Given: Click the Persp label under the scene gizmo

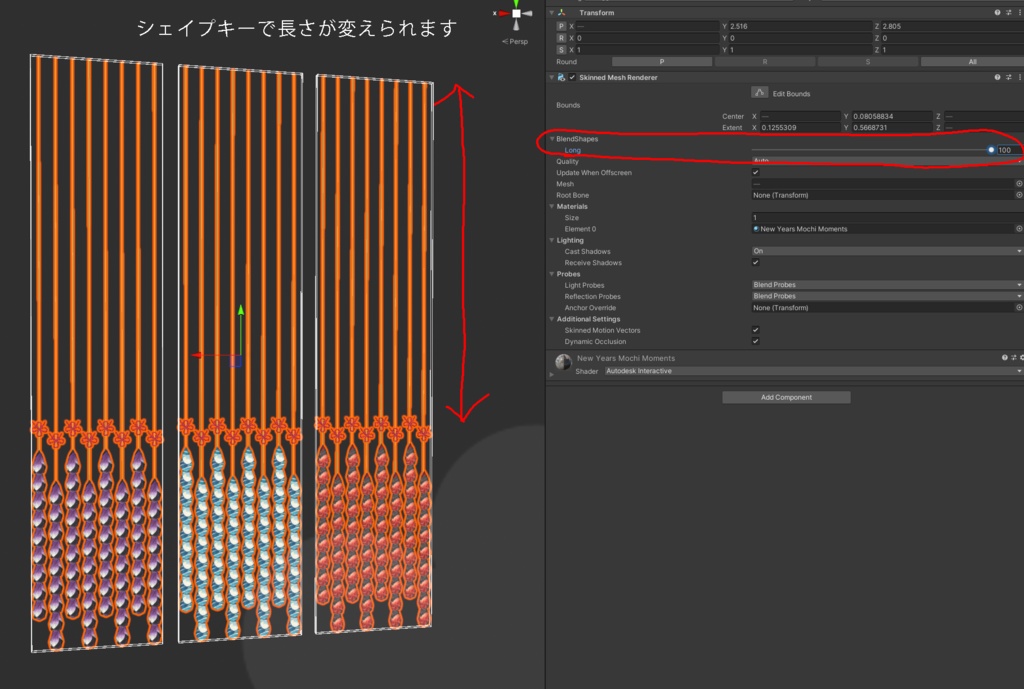Looking at the screenshot, I should (515, 41).
